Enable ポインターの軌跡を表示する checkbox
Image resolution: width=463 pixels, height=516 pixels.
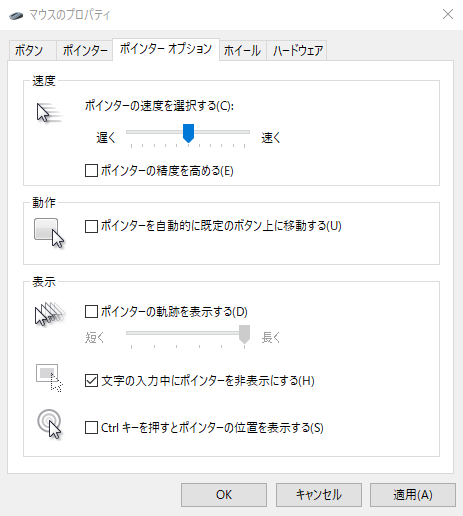point(91,312)
